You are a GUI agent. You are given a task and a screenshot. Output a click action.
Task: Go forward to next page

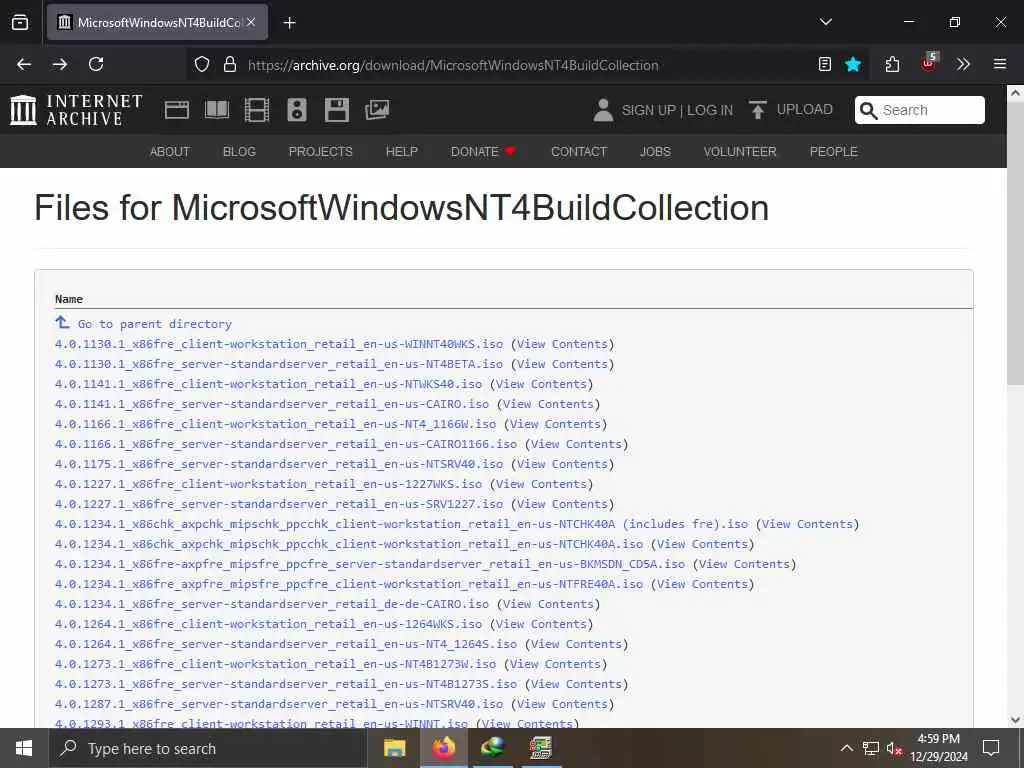click(x=60, y=64)
